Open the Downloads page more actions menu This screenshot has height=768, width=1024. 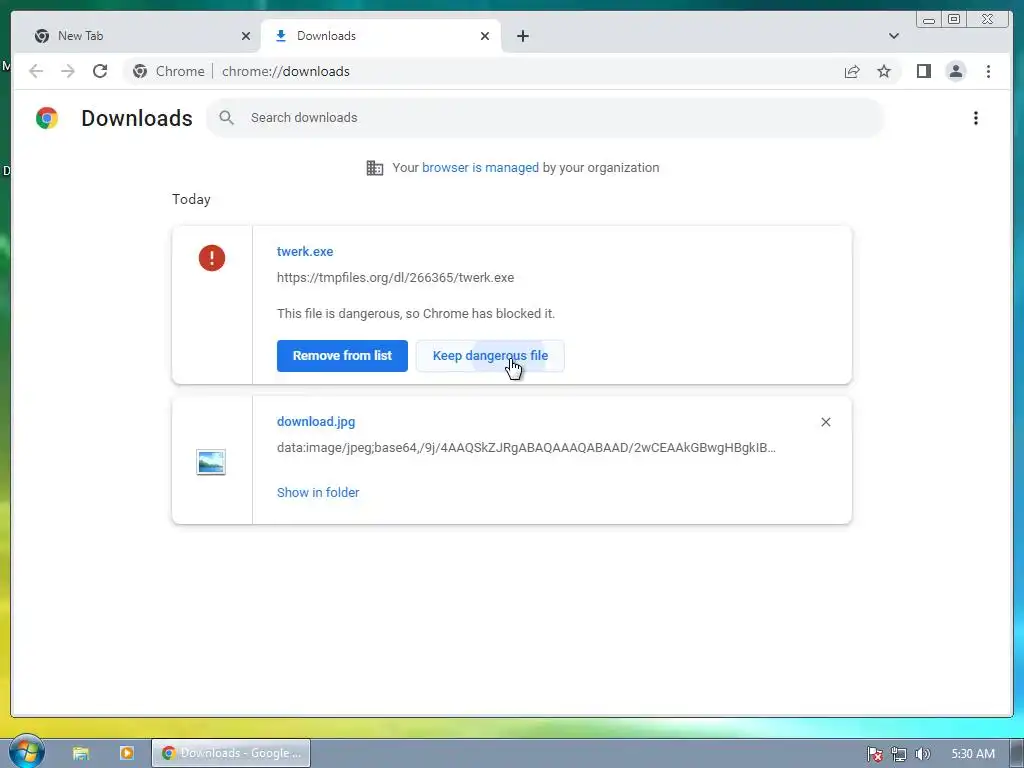tap(976, 118)
